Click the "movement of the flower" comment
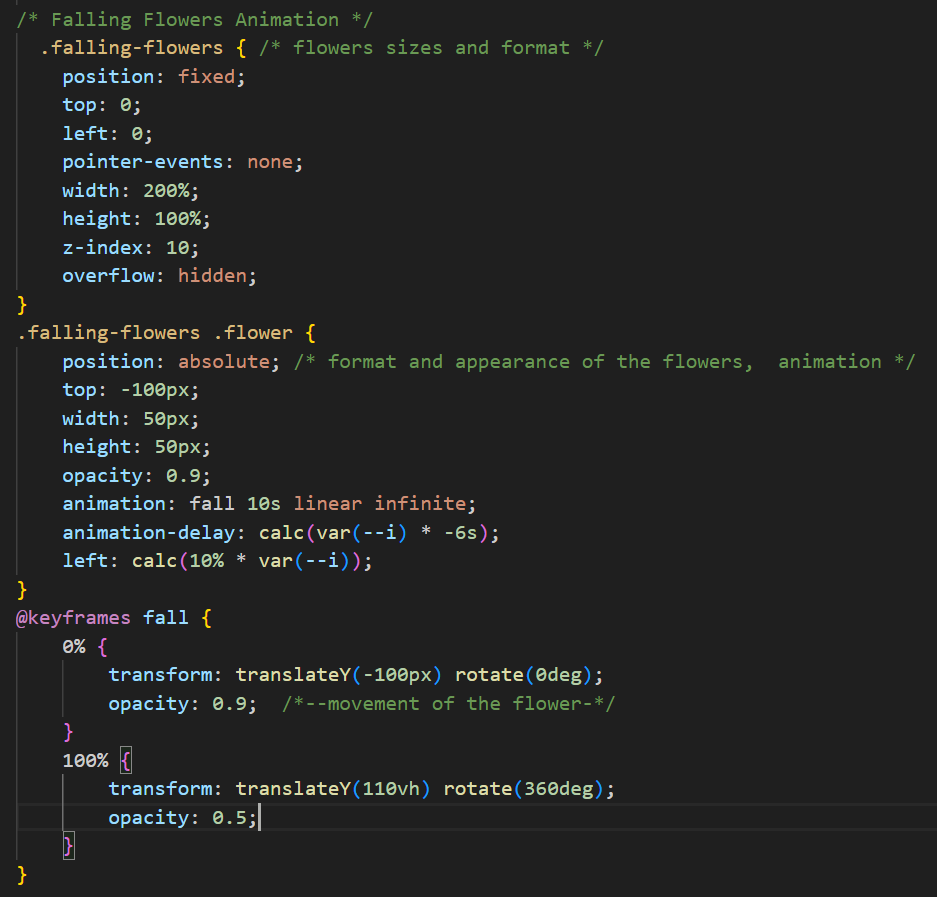Viewport: 937px width, 897px height. tap(448, 703)
